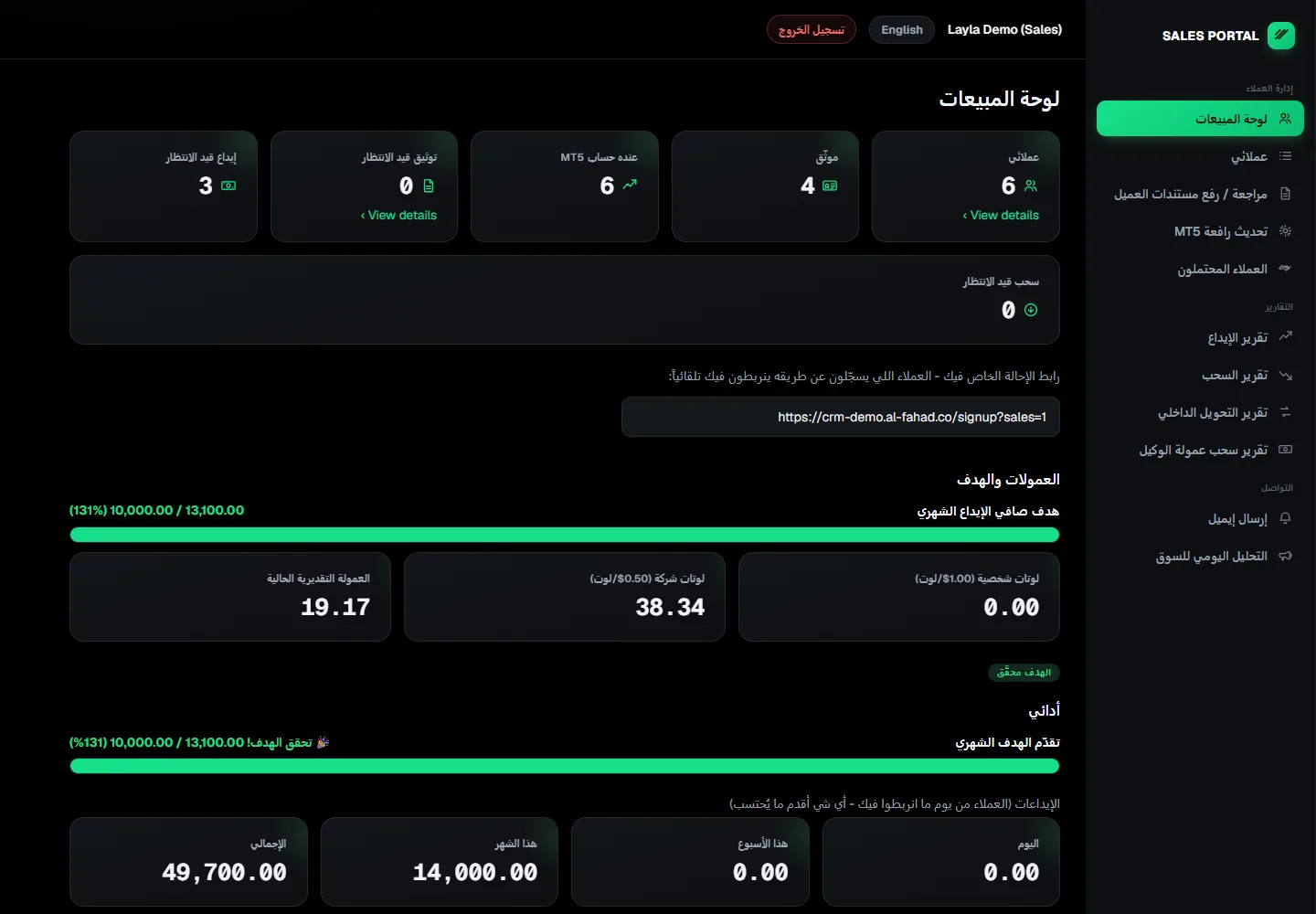Viewport: 1316px width, 914px height.
Task: Click the trending-down icon for تقرير السحب
Action: (1285, 375)
